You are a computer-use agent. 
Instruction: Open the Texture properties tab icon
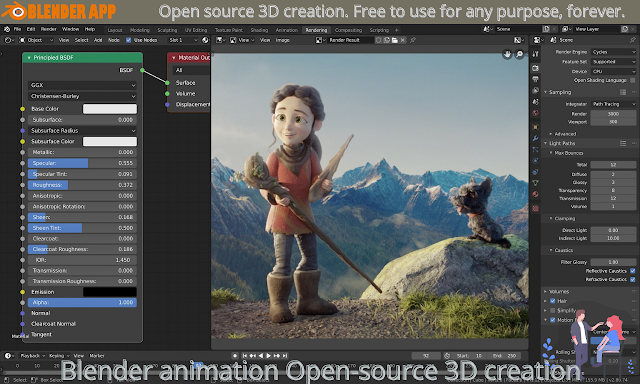(x=536, y=209)
